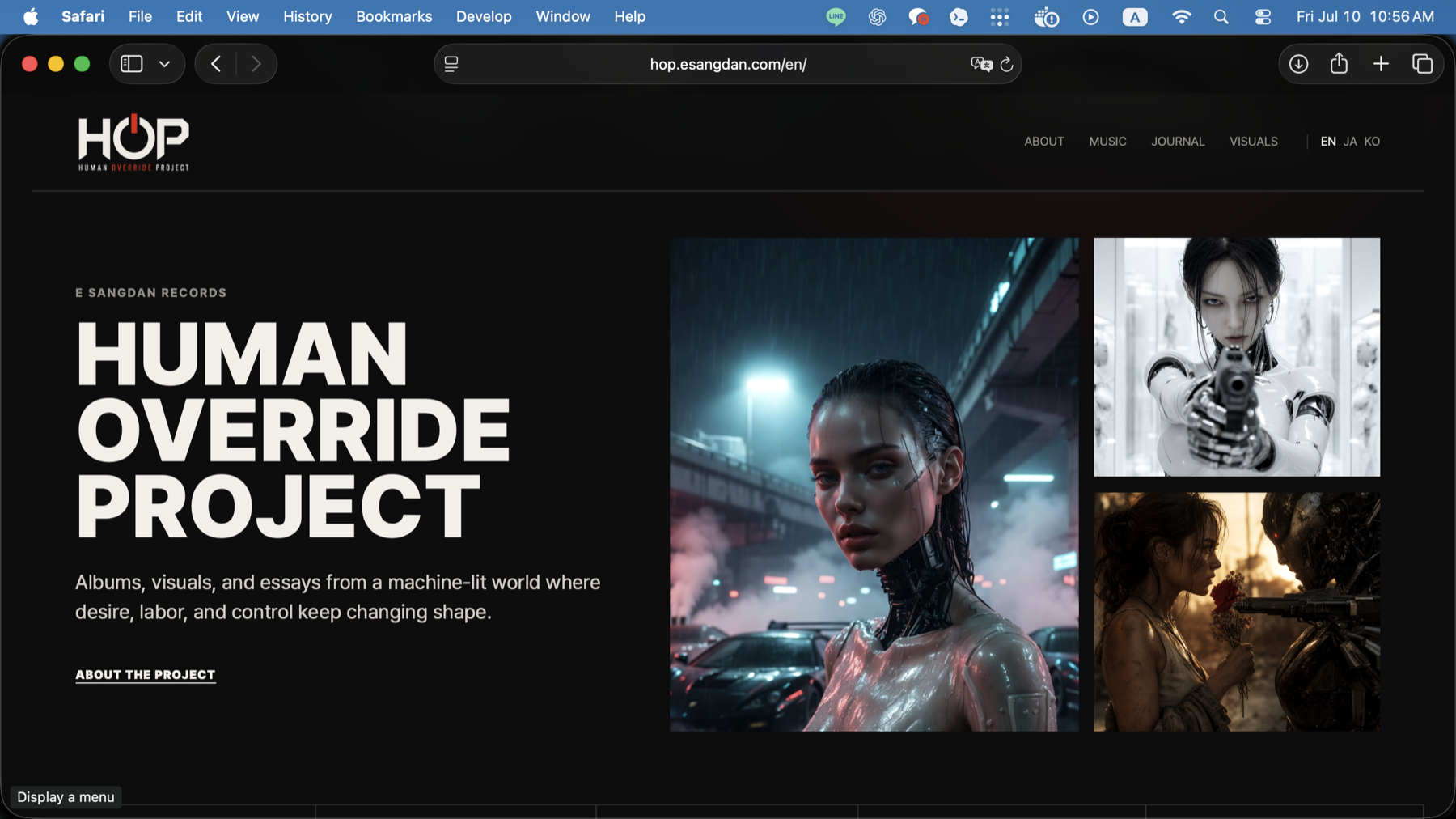
Task: Minimize the Safari window
Action: pyautogui.click(x=56, y=64)
